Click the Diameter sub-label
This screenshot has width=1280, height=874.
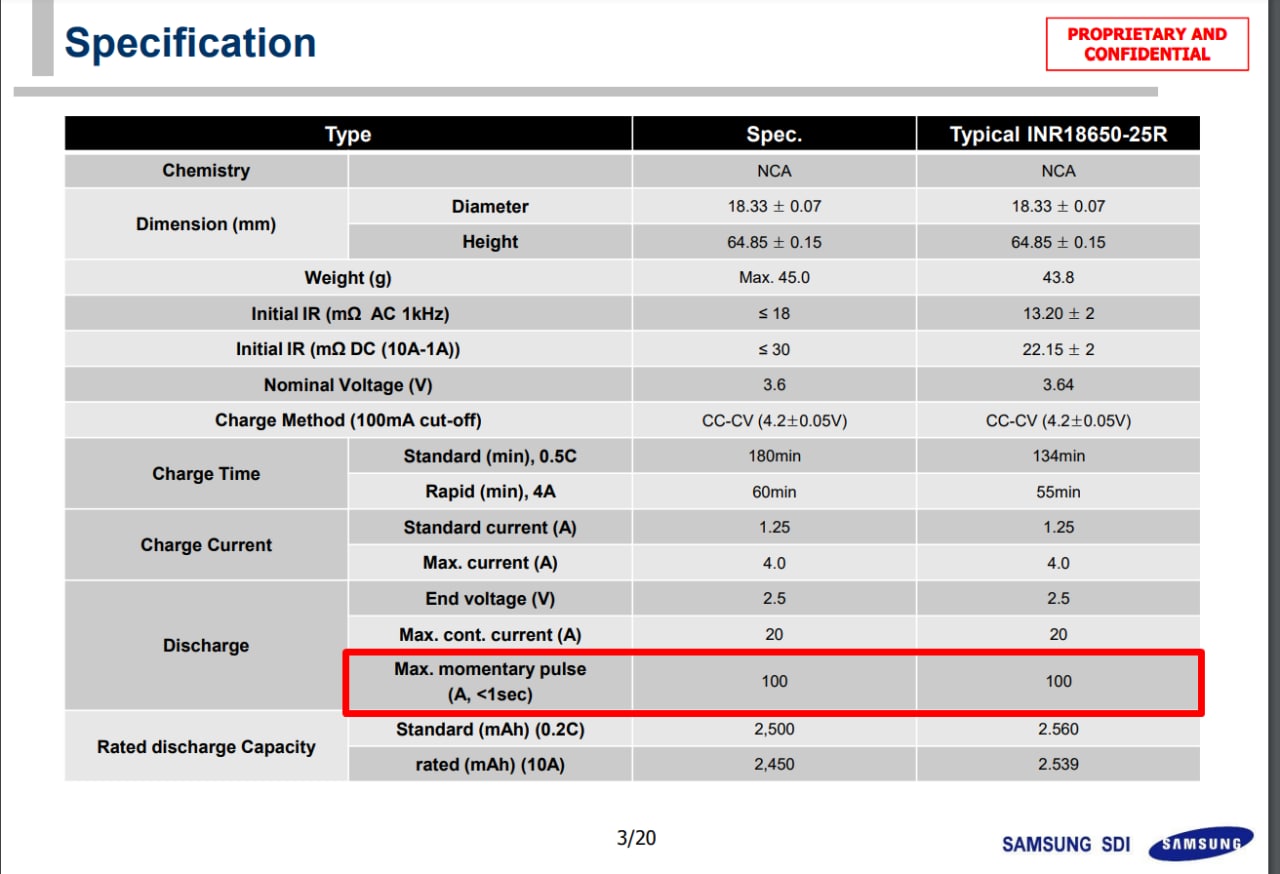click(490, 206)
